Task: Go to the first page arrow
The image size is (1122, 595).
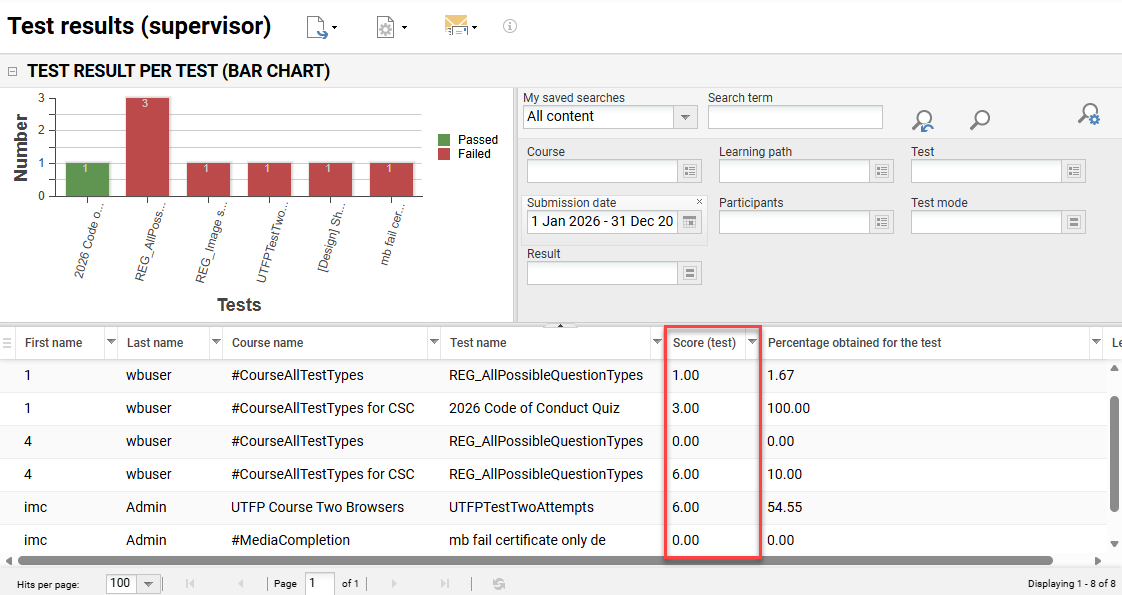Action: pyautogui.click(x=190, y=584)
